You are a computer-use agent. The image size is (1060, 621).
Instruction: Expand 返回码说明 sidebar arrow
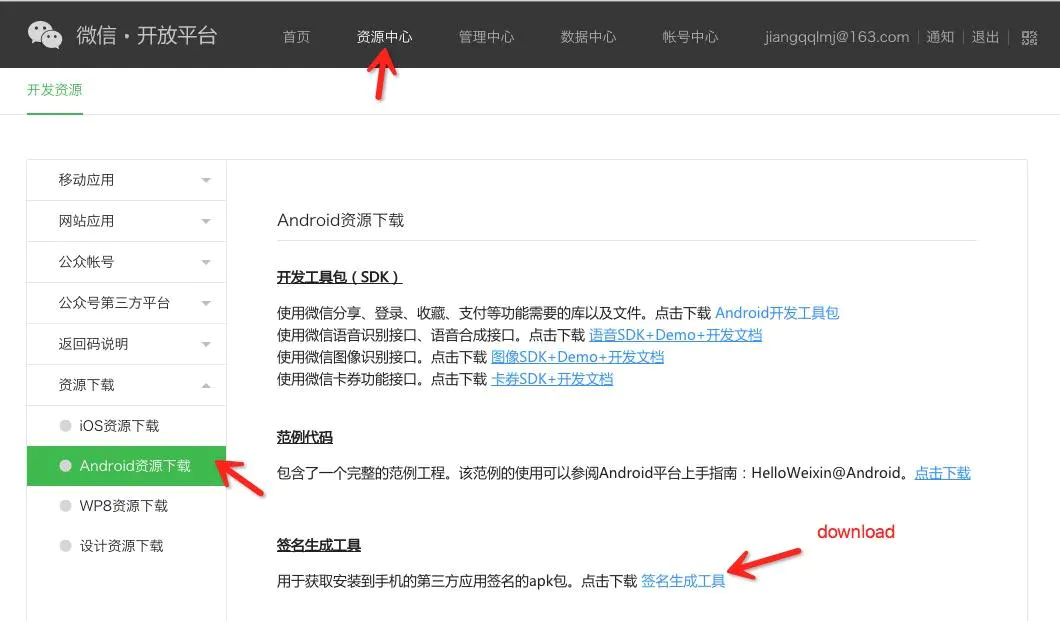tap(206, 345)
